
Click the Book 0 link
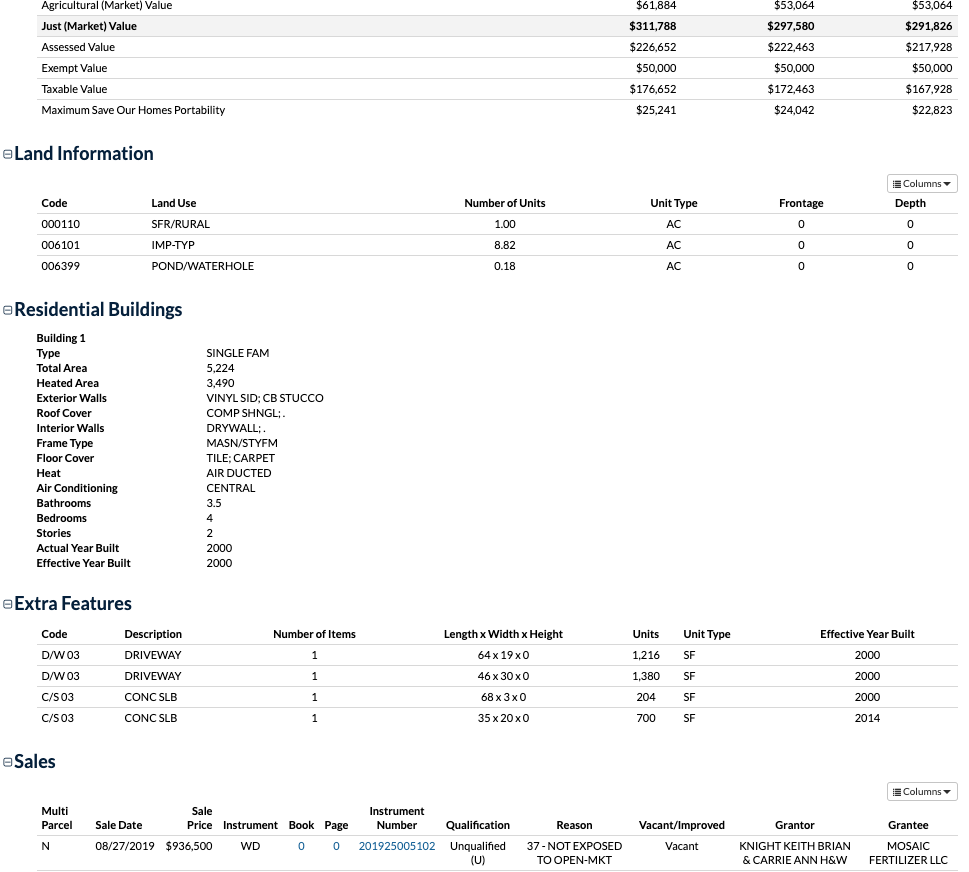tap(301, 846)
